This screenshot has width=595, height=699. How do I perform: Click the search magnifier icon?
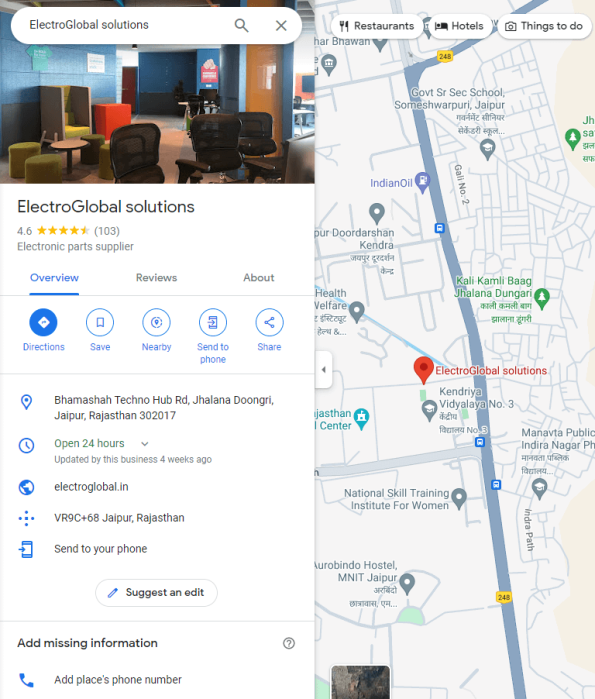pyautogui.click(x=241, y=25)
